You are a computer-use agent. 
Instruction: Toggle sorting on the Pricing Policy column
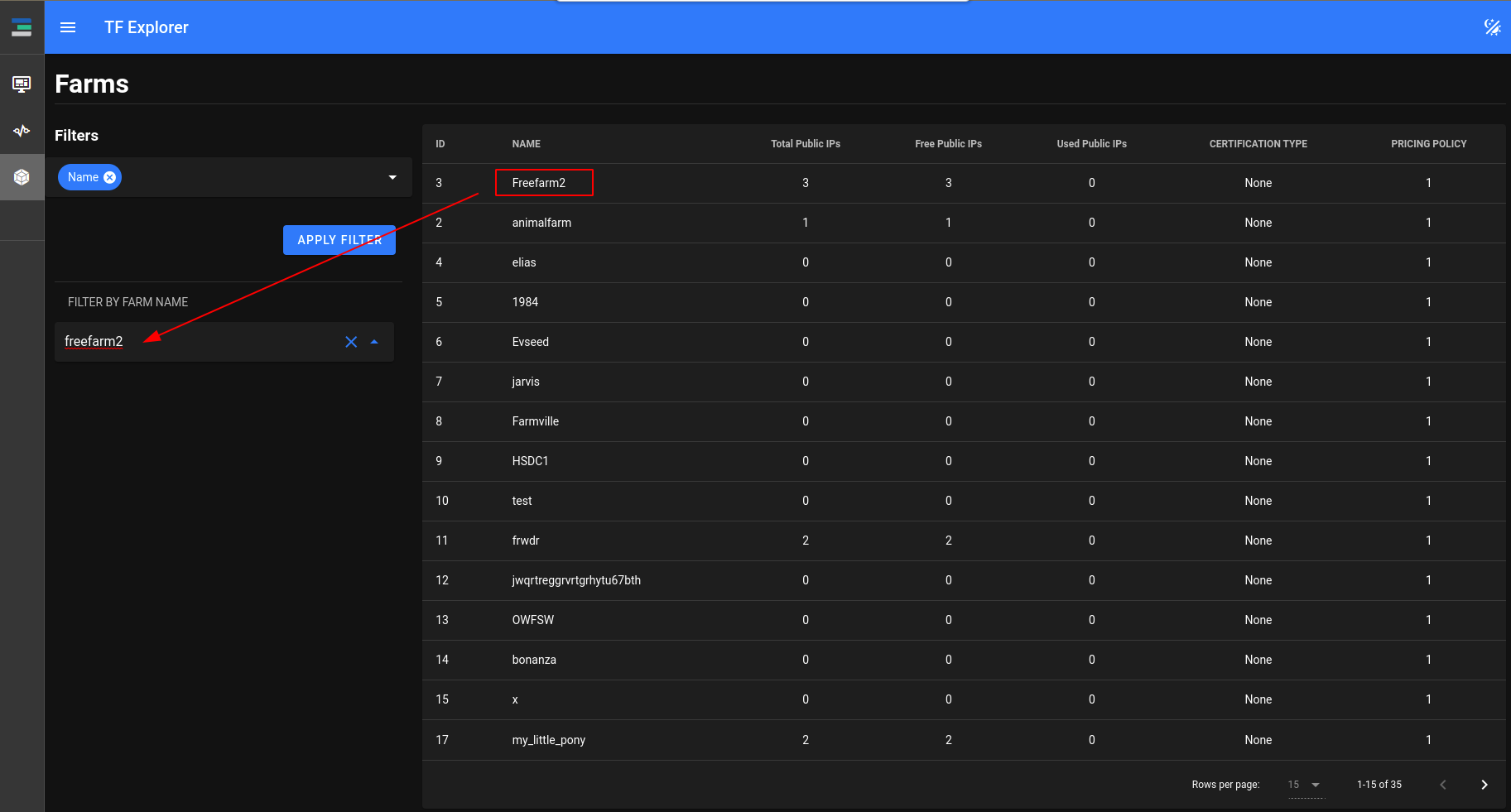tap(1429, 143)
